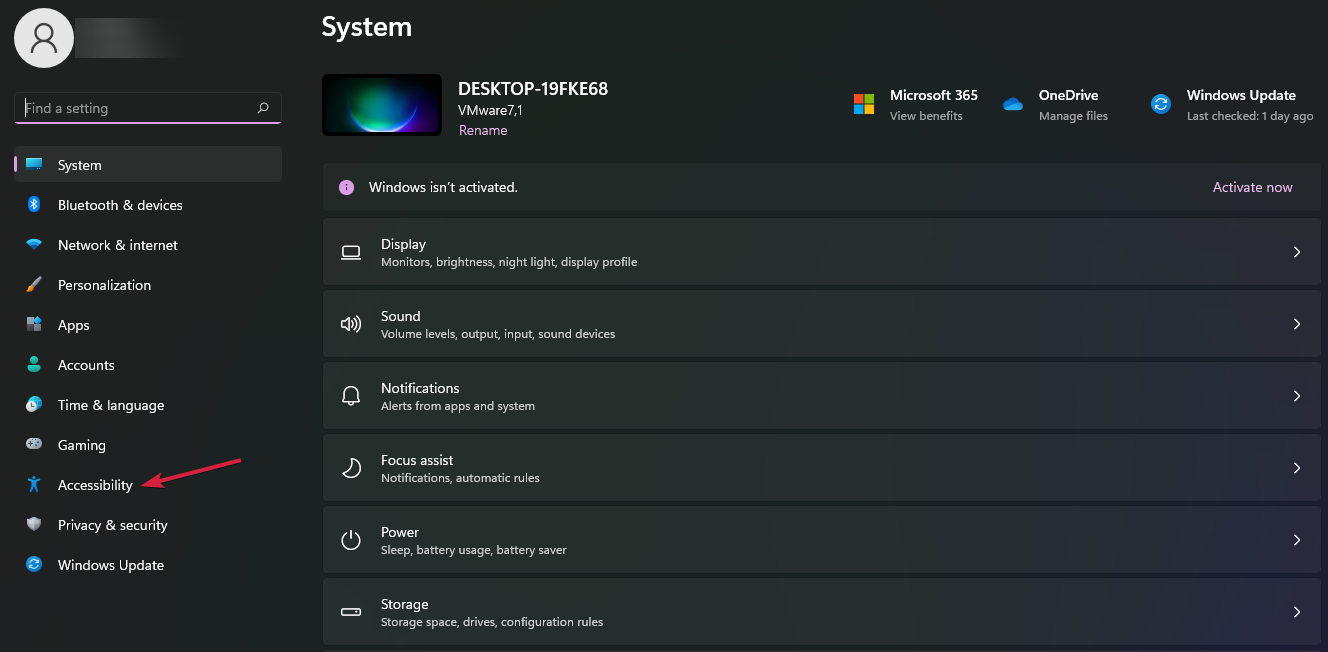Click the Bluetooth & devices sidebar icon
Viewport: 1328px width, 652px height.
(x=34, y=205)
